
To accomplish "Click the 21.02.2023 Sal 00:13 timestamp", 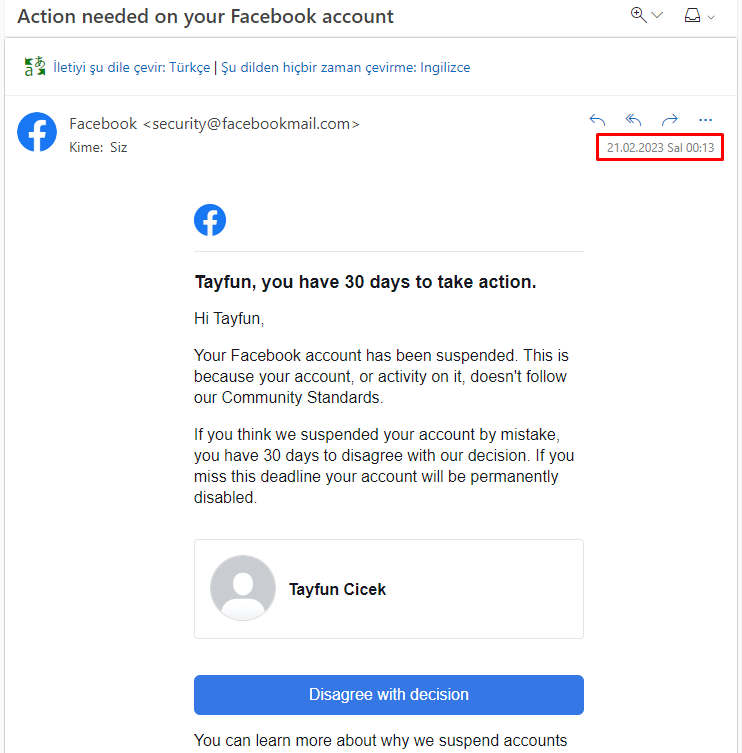I will (660, 147).
